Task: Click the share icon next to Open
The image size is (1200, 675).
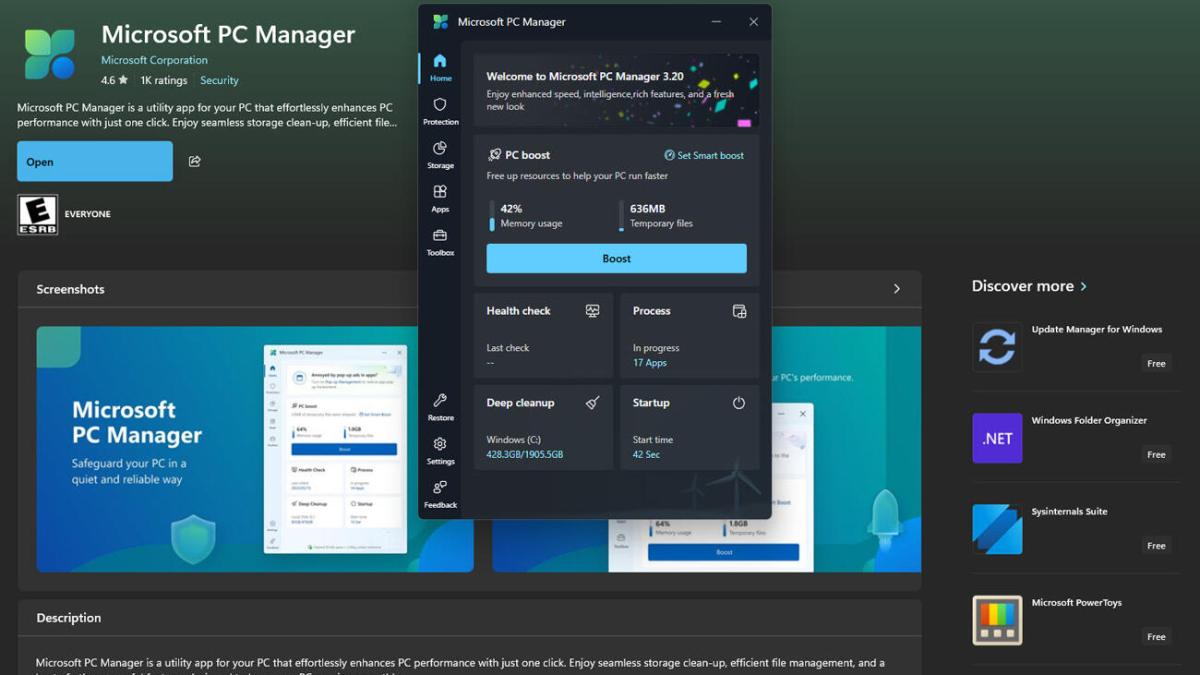Action: (x=195, y=161)
